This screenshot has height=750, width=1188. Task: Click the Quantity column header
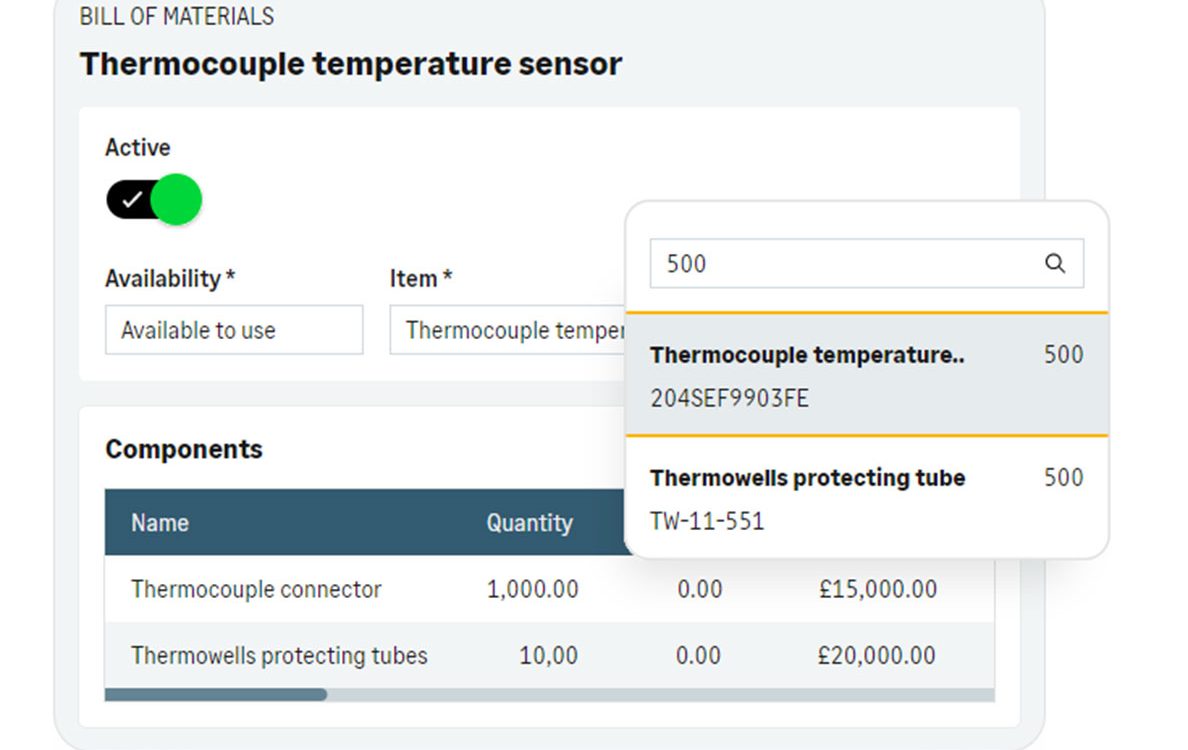(530, 523)
